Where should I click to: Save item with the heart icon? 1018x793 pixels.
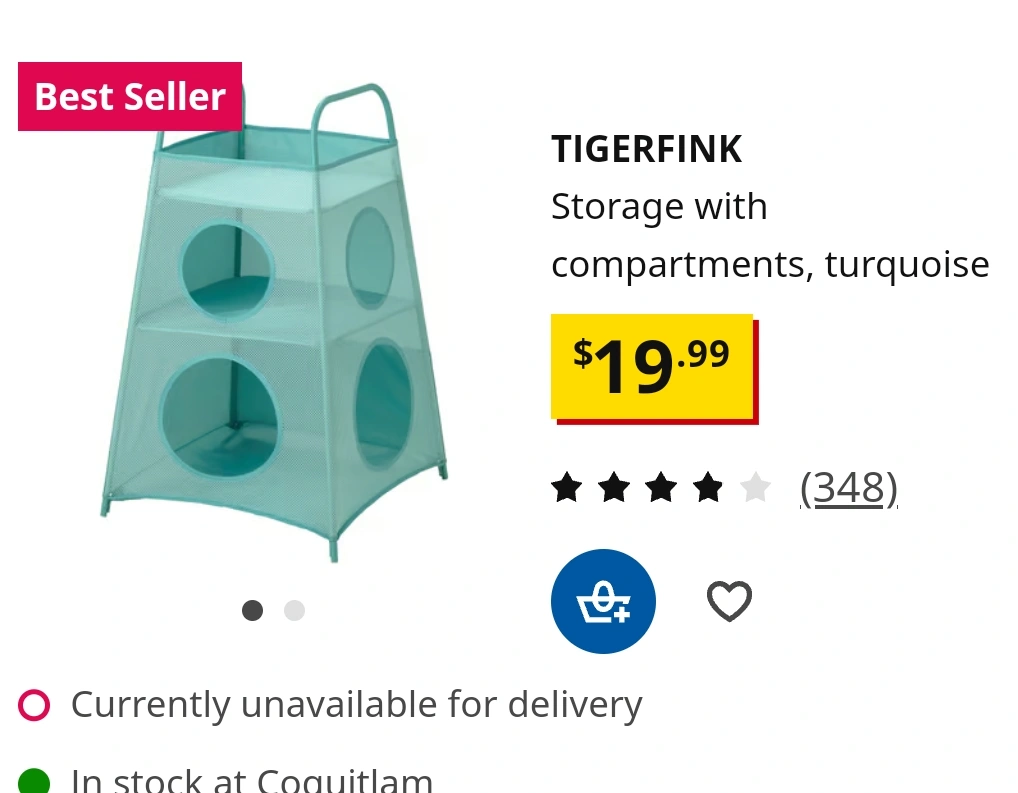(729, 601)
